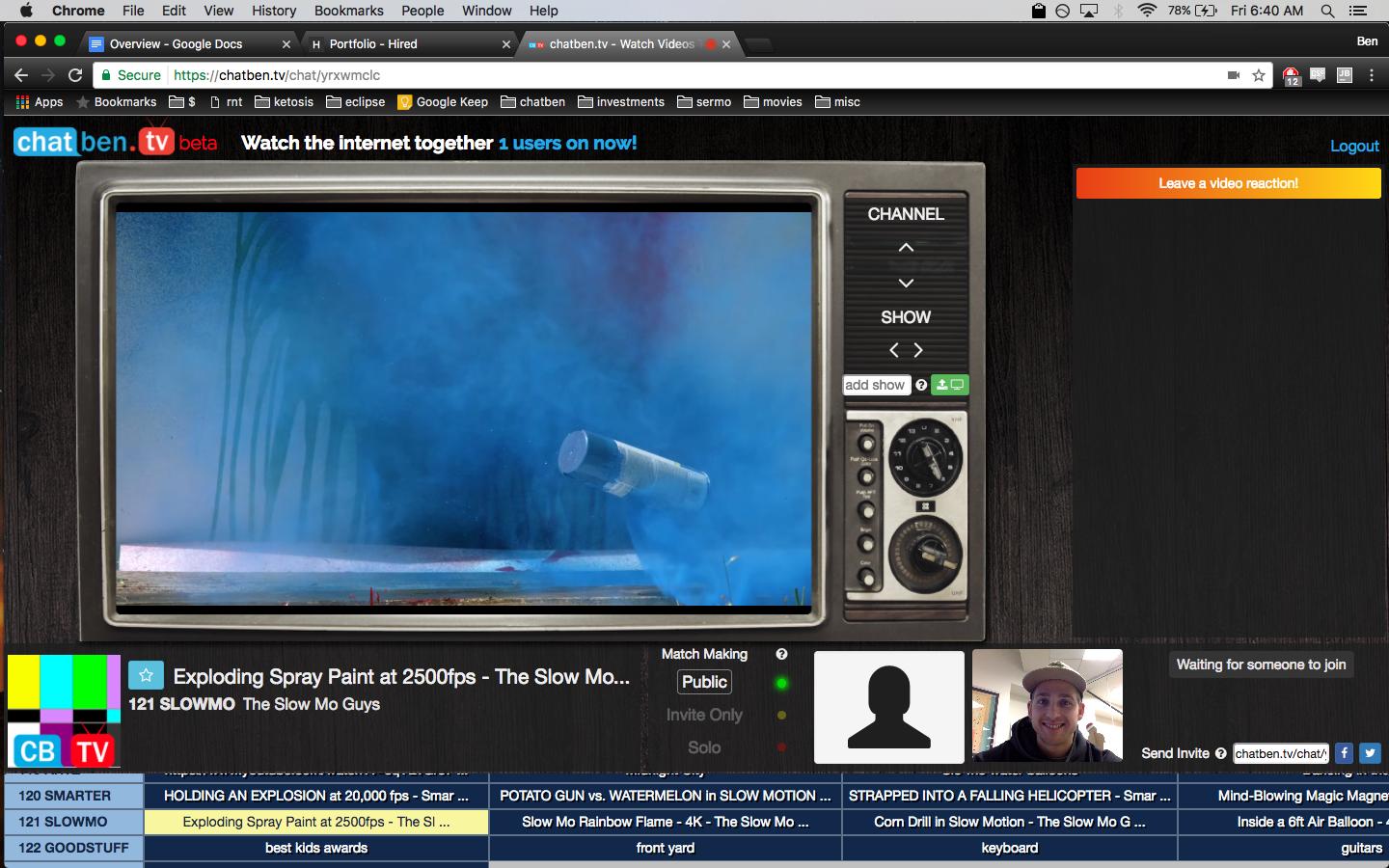Click the video player screen
This screenshot has width=1389, height=868.
[x=464, y=409]
